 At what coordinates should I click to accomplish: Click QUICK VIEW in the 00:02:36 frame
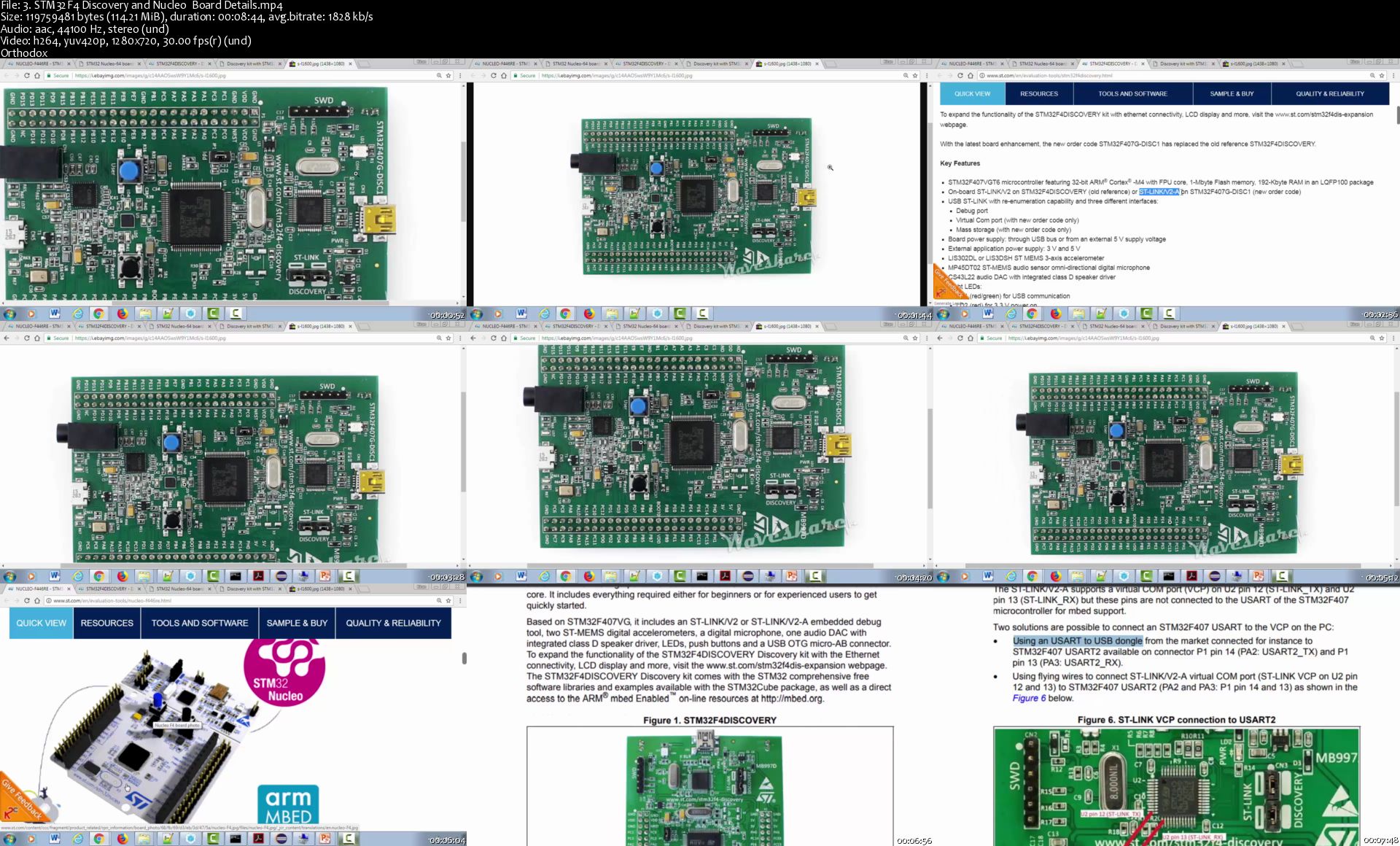click(x=972, y=93)
